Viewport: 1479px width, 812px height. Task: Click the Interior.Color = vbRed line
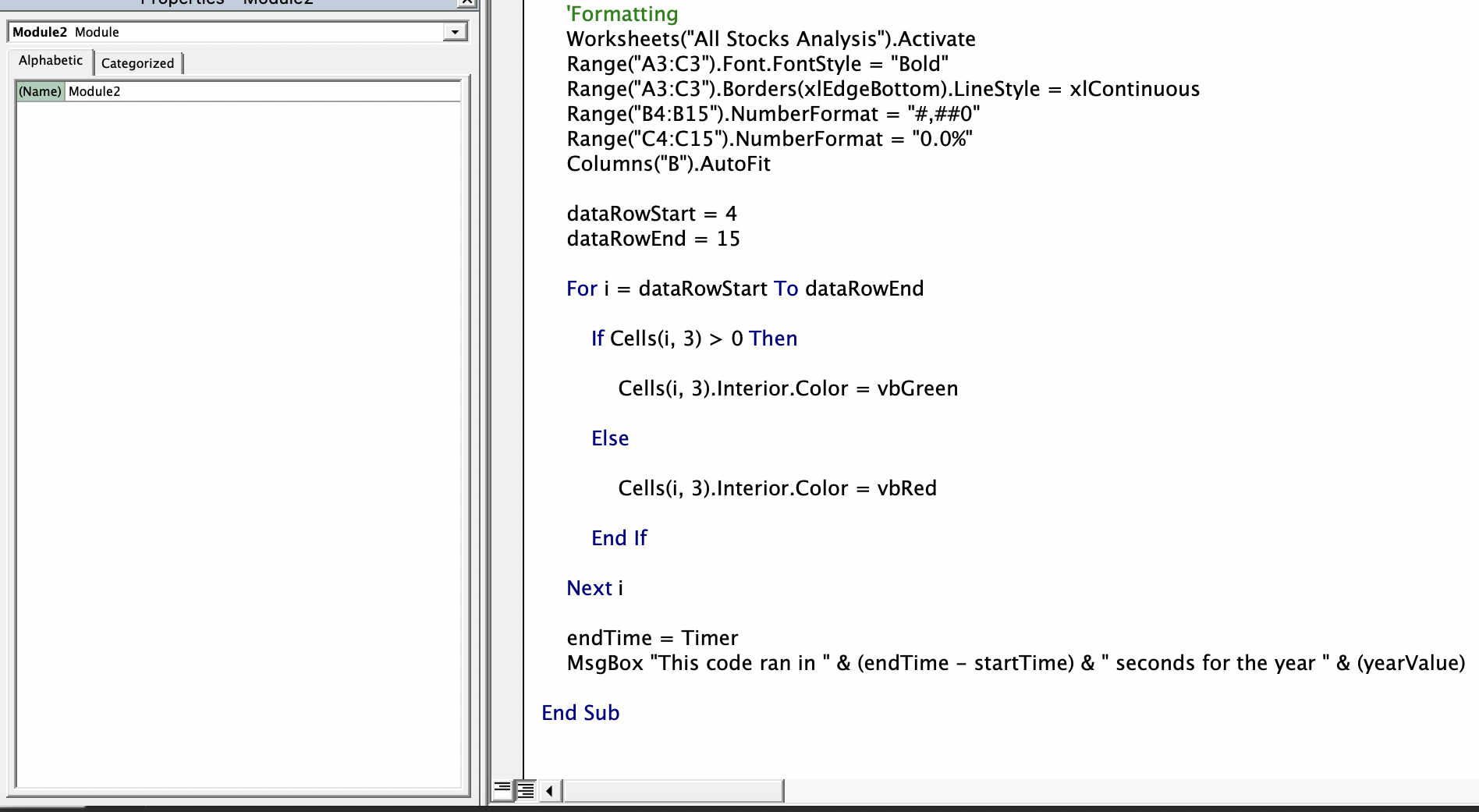pos(777,488)
